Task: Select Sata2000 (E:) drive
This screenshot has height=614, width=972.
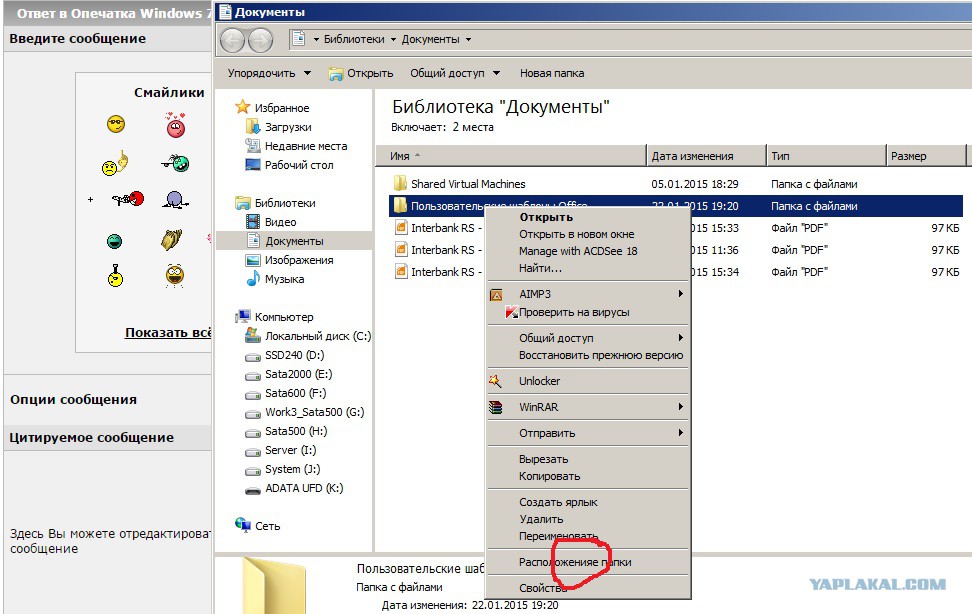Action: click(298, 374)
